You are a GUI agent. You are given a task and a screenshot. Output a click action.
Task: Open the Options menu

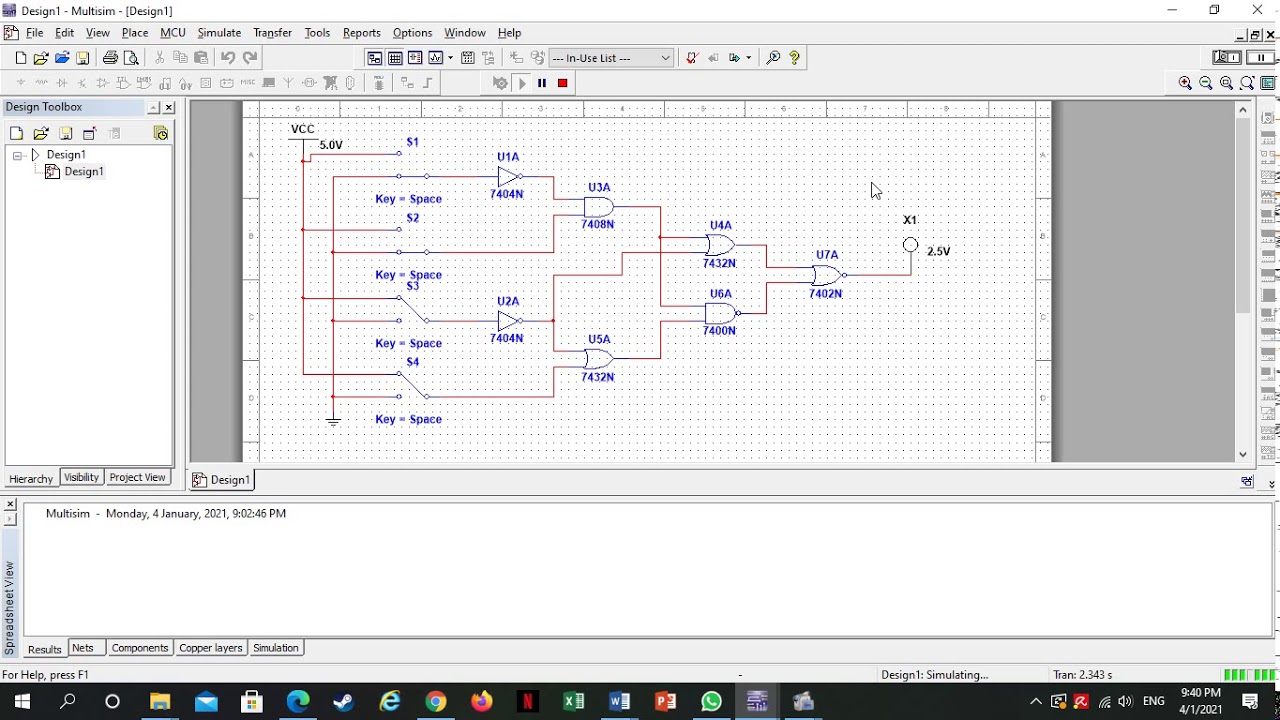click(412, 33)
